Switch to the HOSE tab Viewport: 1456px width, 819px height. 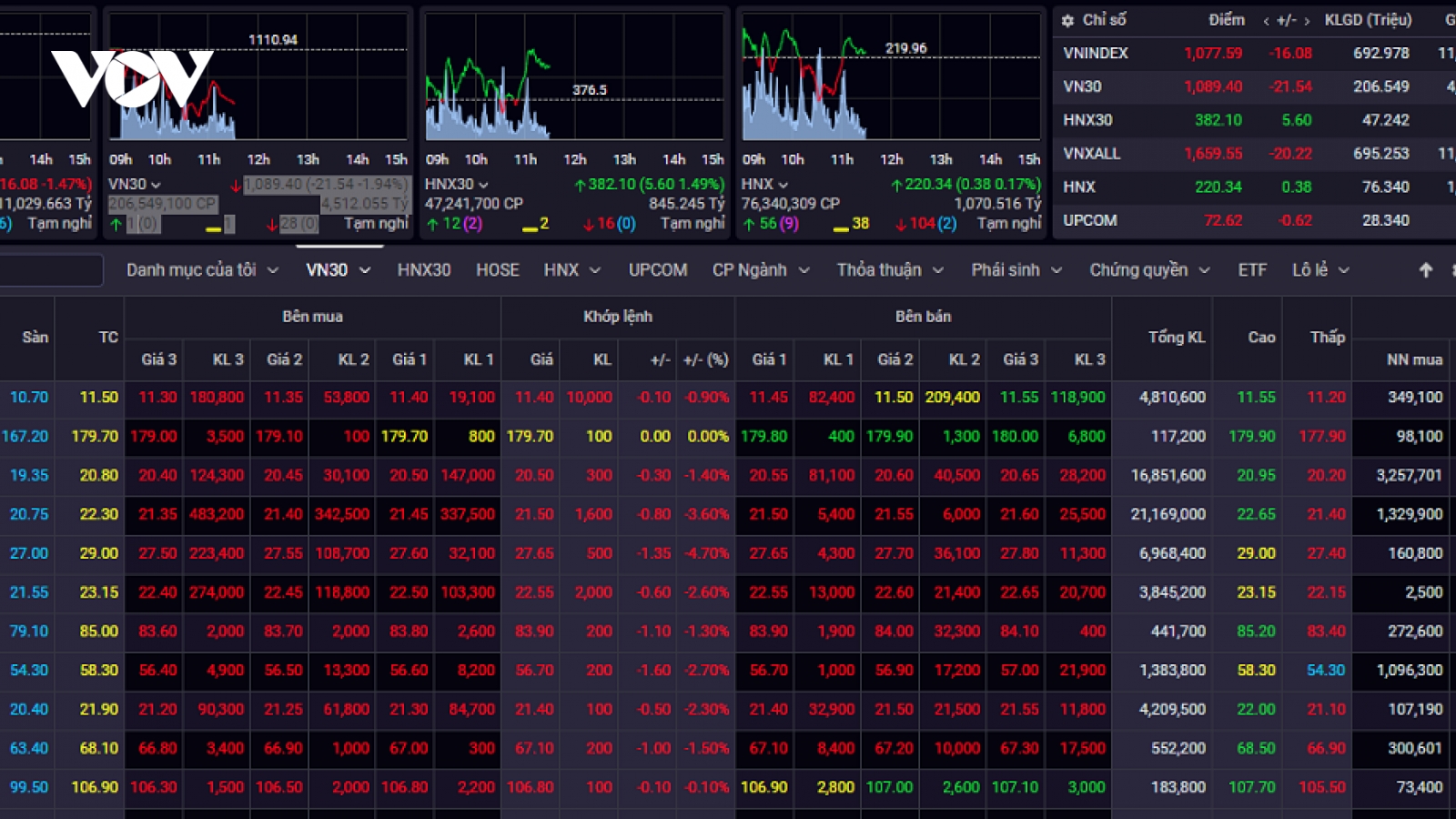pos(498,269)
